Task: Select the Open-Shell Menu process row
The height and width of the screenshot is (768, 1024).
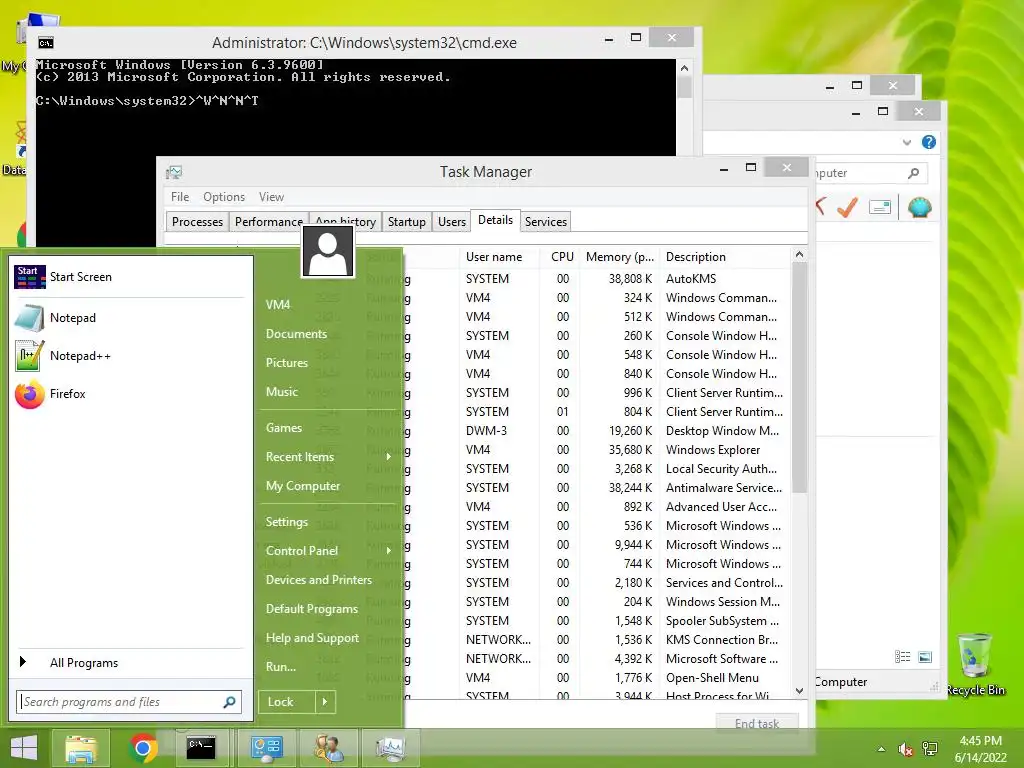Action: tap(598, 678)
